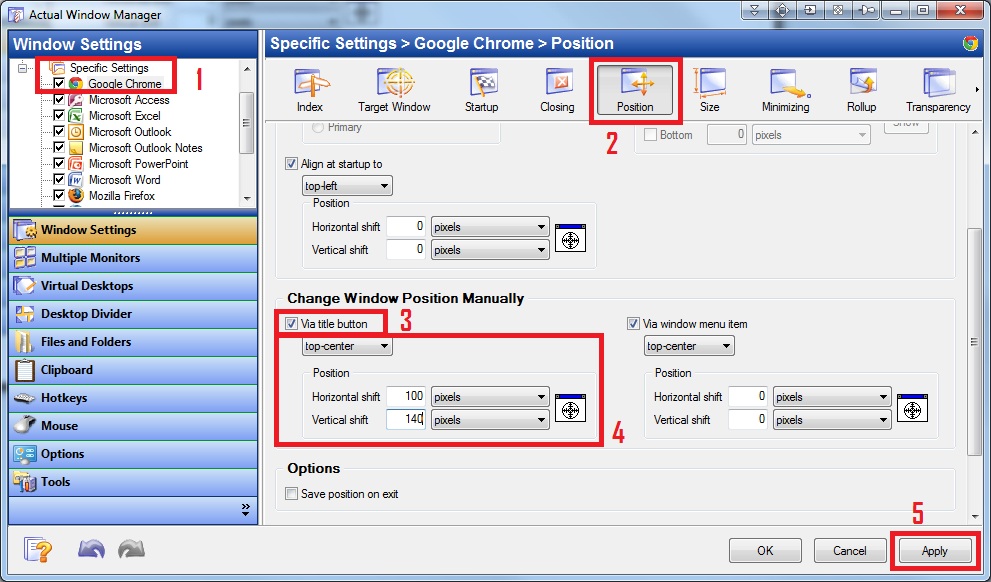The height and width of the screenshot is (582, 991).
Task: Click the Cancel button
Action: 849,550
